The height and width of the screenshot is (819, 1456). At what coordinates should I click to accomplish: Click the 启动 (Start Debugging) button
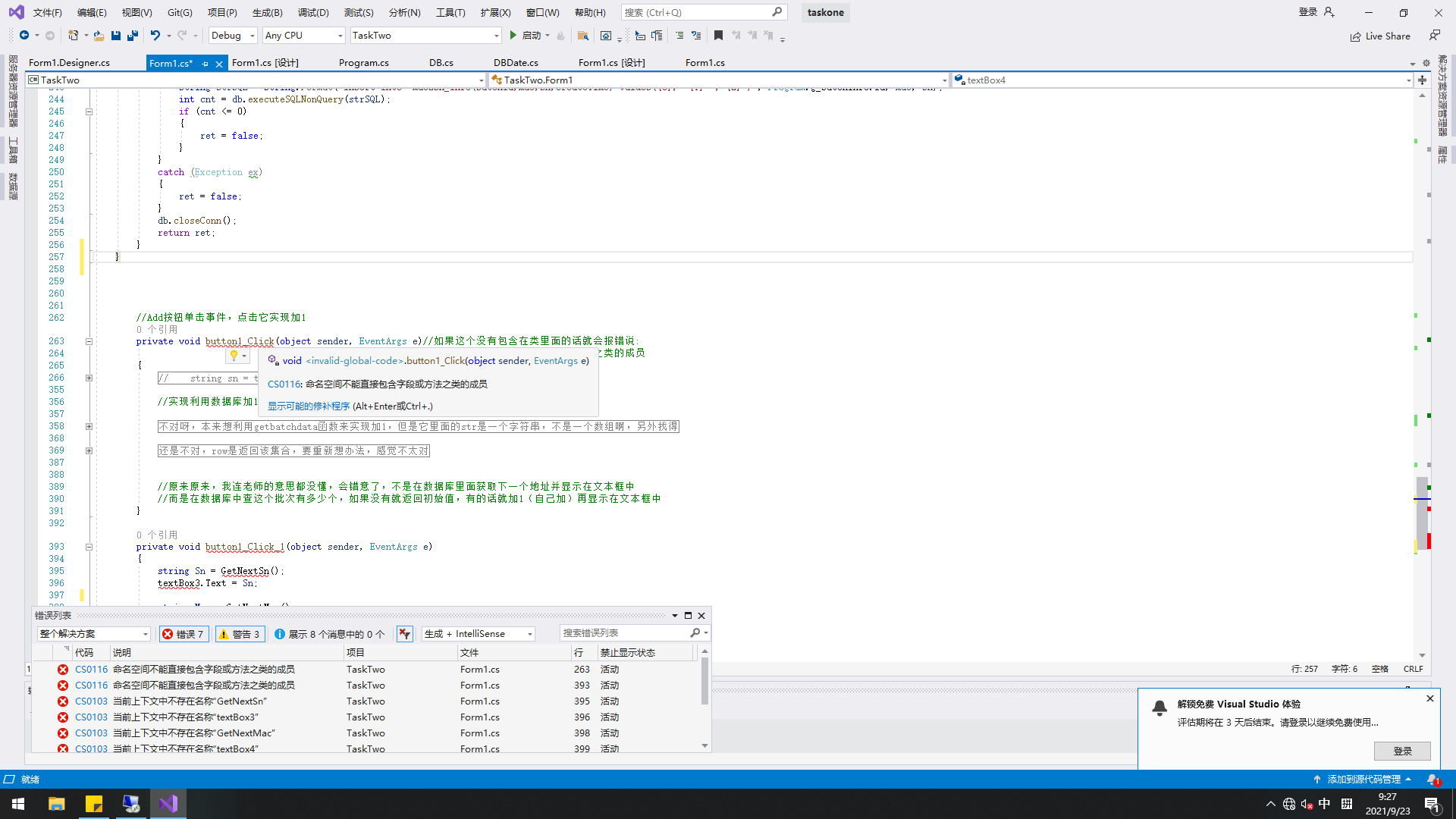click(x=529, y=35)
